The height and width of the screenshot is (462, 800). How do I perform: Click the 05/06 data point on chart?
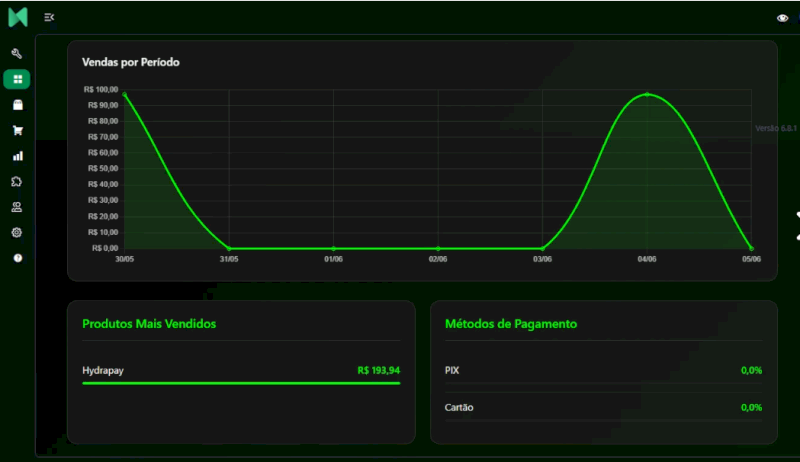click(x=751, y=248)
